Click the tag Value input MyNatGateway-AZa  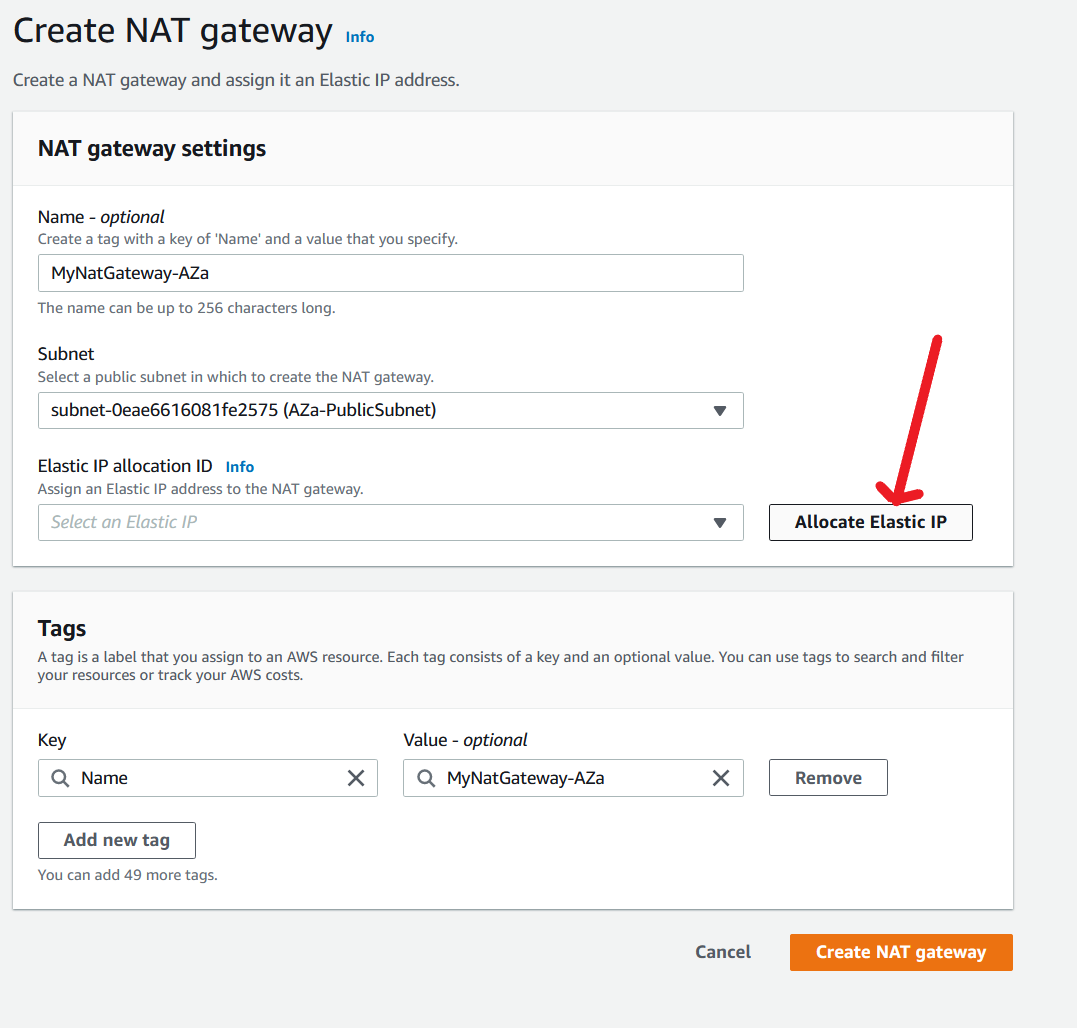pyautogui.click(x=573, y=778)
